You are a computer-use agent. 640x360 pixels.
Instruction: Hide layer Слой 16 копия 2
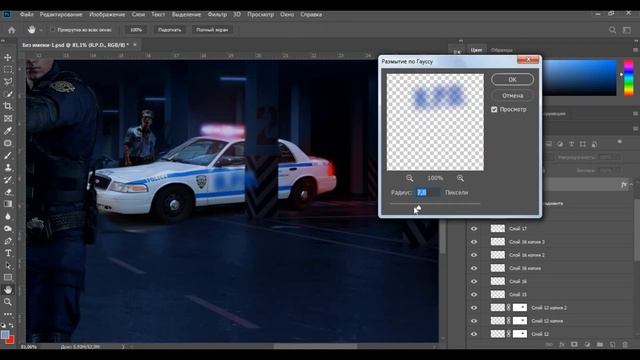pos(474,255)
